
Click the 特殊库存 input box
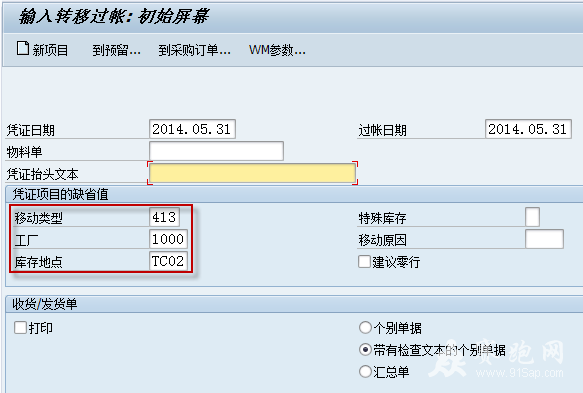pyautogui.click(x=532, y=217)
